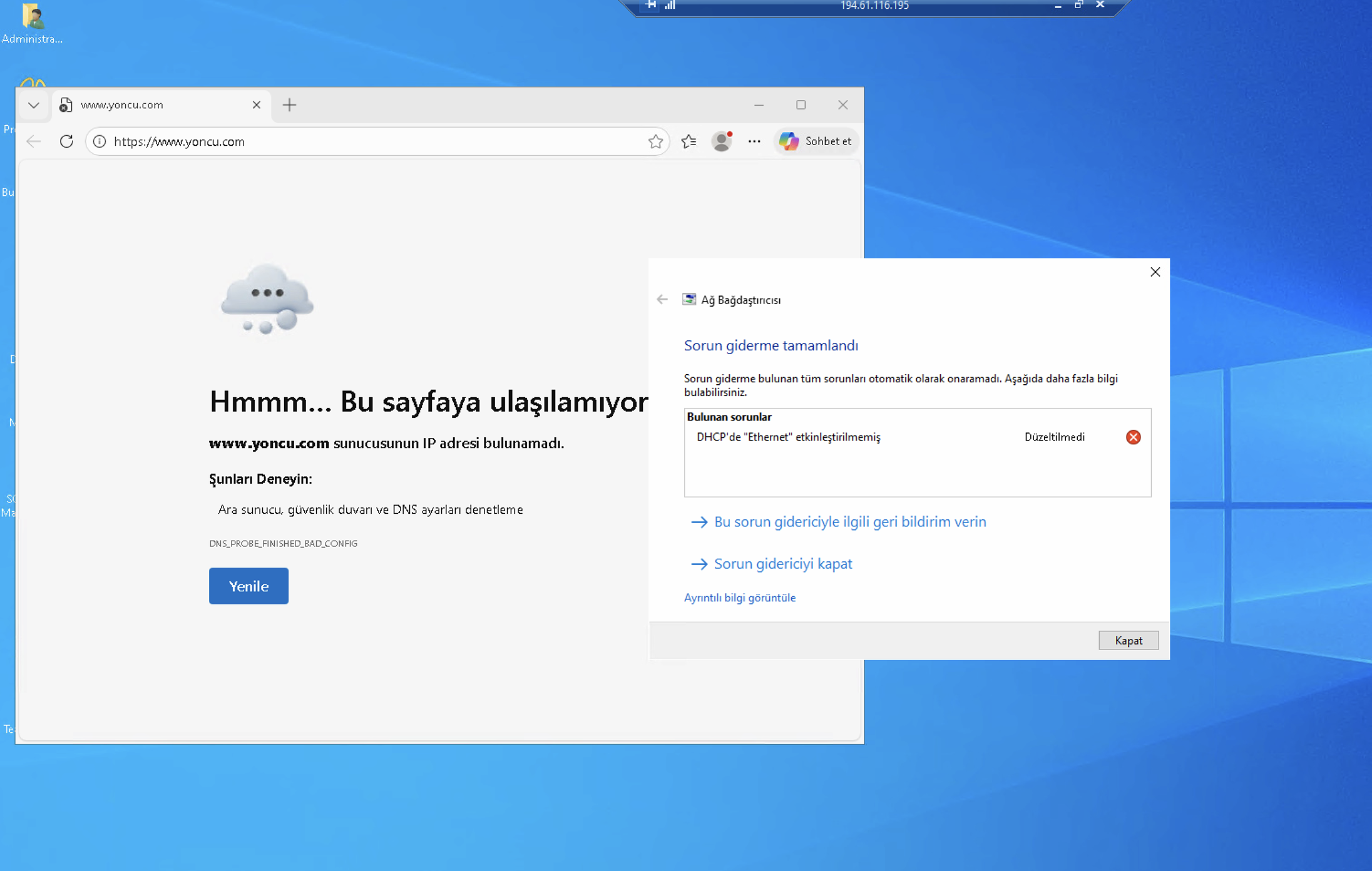The image size is (1372, 871).
Task: Click the Şunları Deneyin: heading
Action: point(260,479)
